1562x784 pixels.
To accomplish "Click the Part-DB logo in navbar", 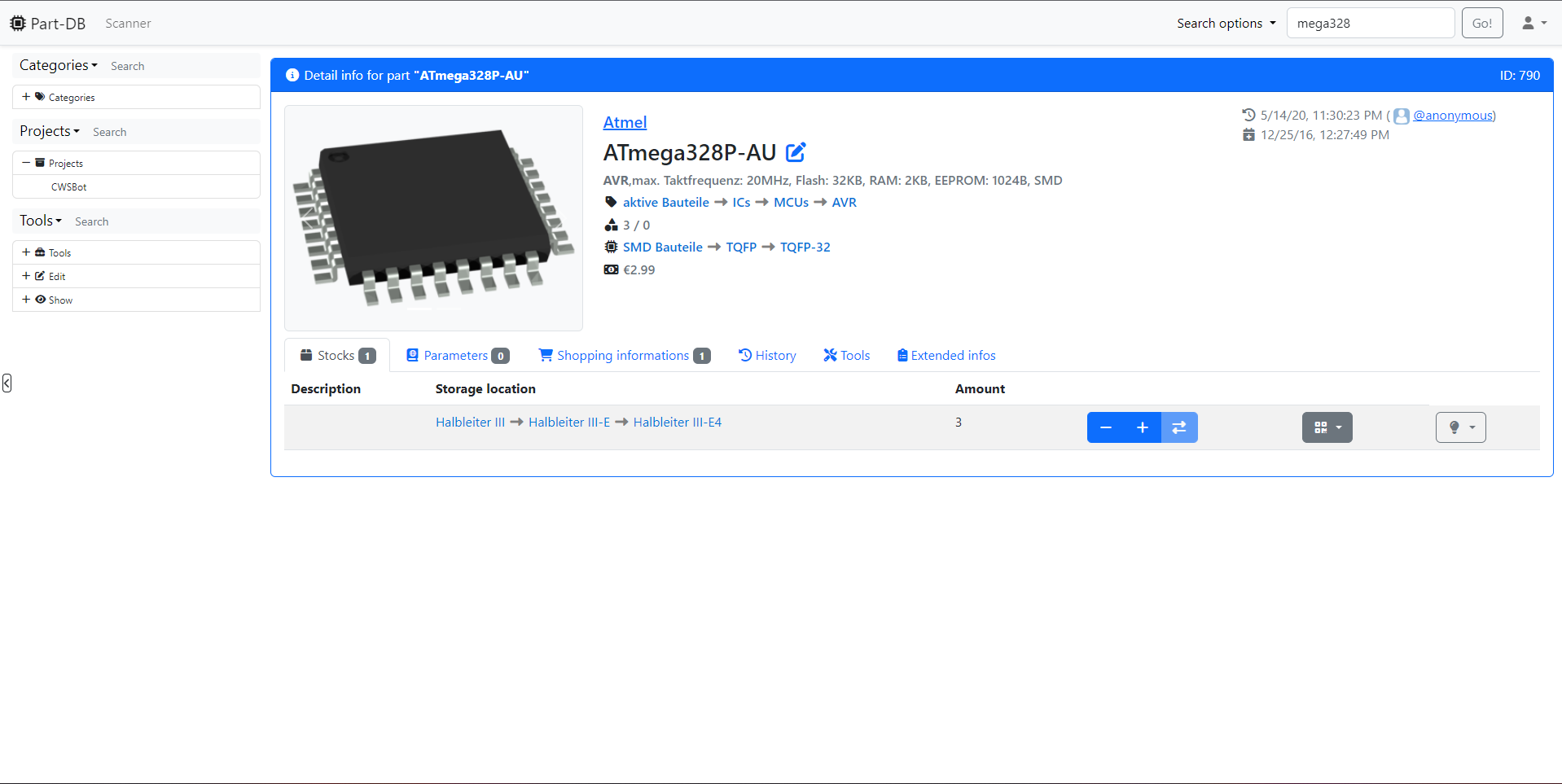I will click(48, 23).
